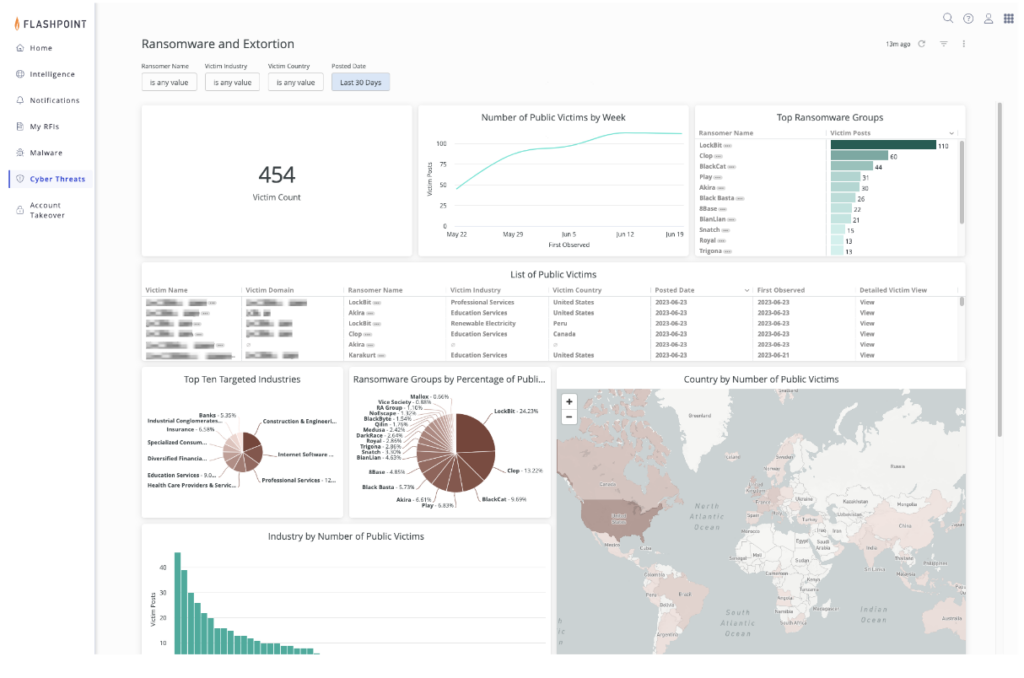Click LockBit in Top Ransomware Groups list
The height and width of the screenshot is (678, 1024).
point(711,145)
